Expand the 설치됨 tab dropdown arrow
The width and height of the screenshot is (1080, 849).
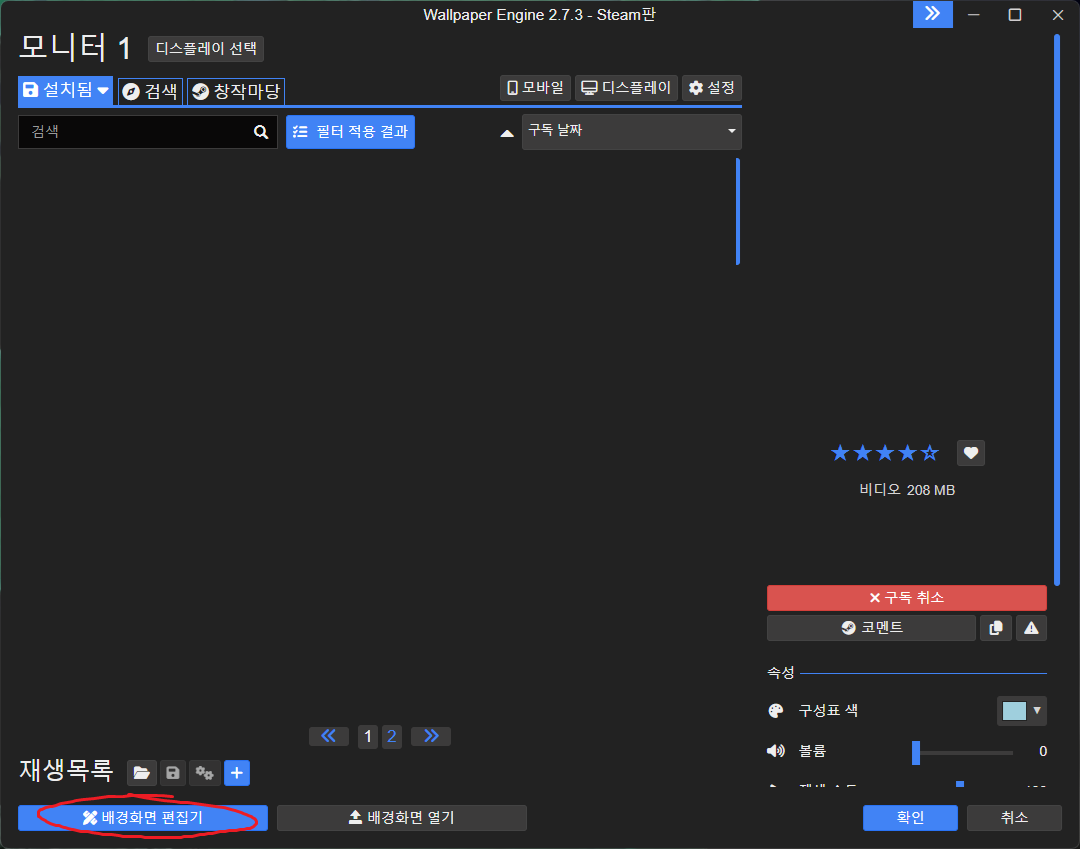tap(103, 90)
